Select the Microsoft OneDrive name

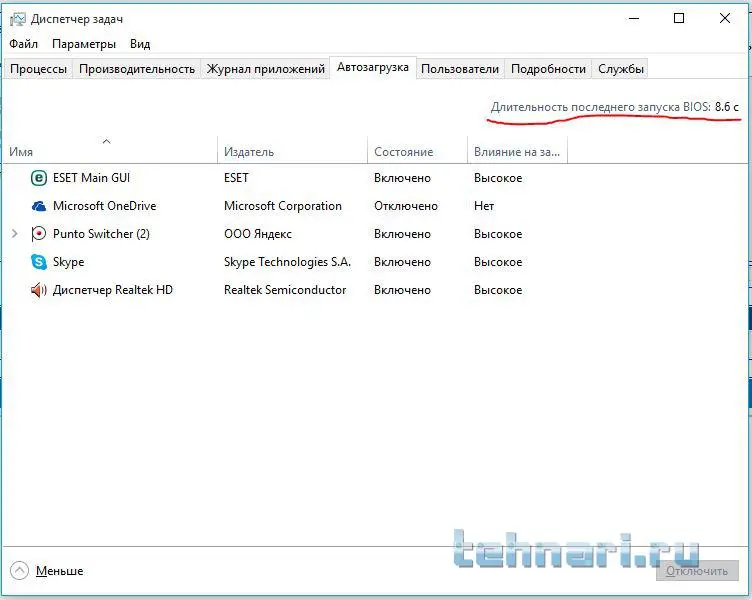click(x=105, y=206)
